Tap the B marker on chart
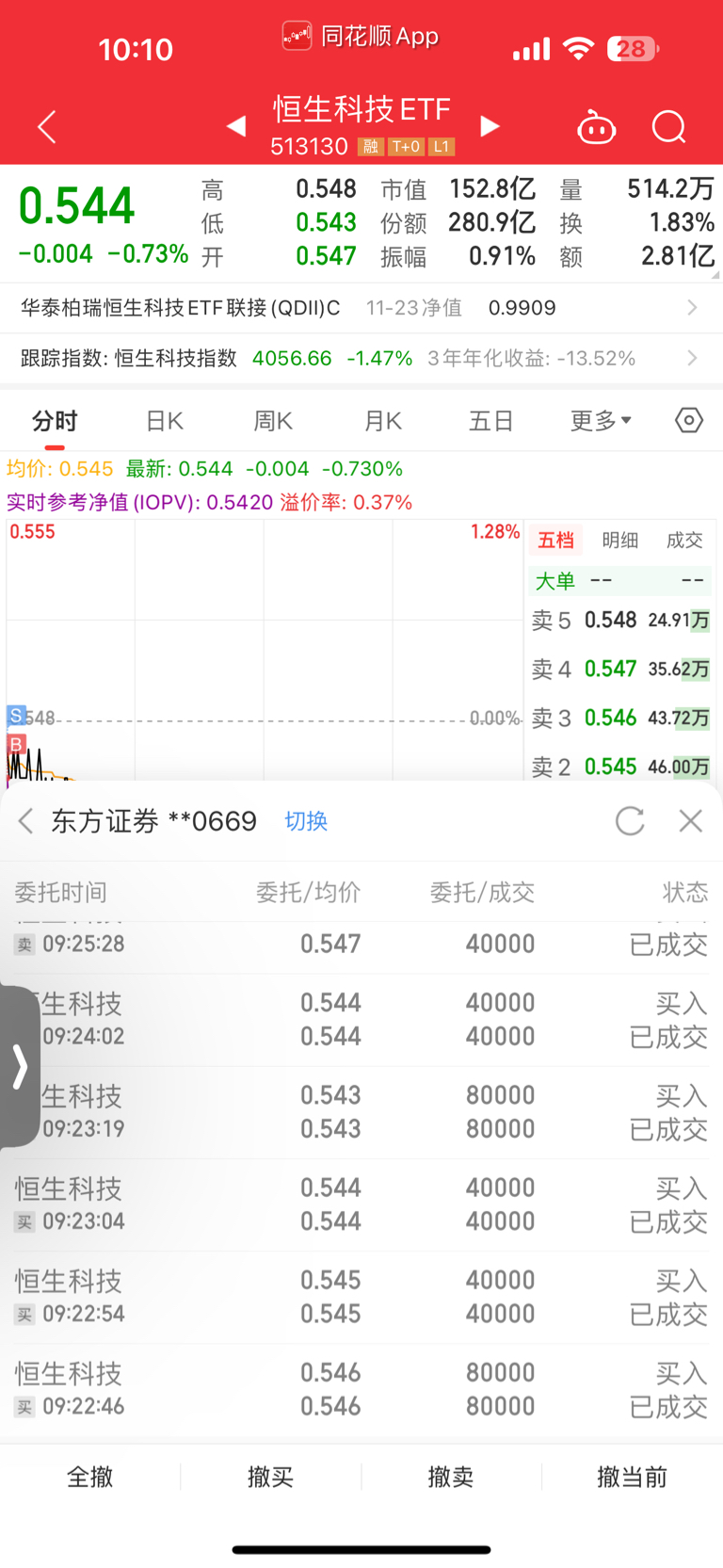723x1568 pixels. click(x=16, y=745)
